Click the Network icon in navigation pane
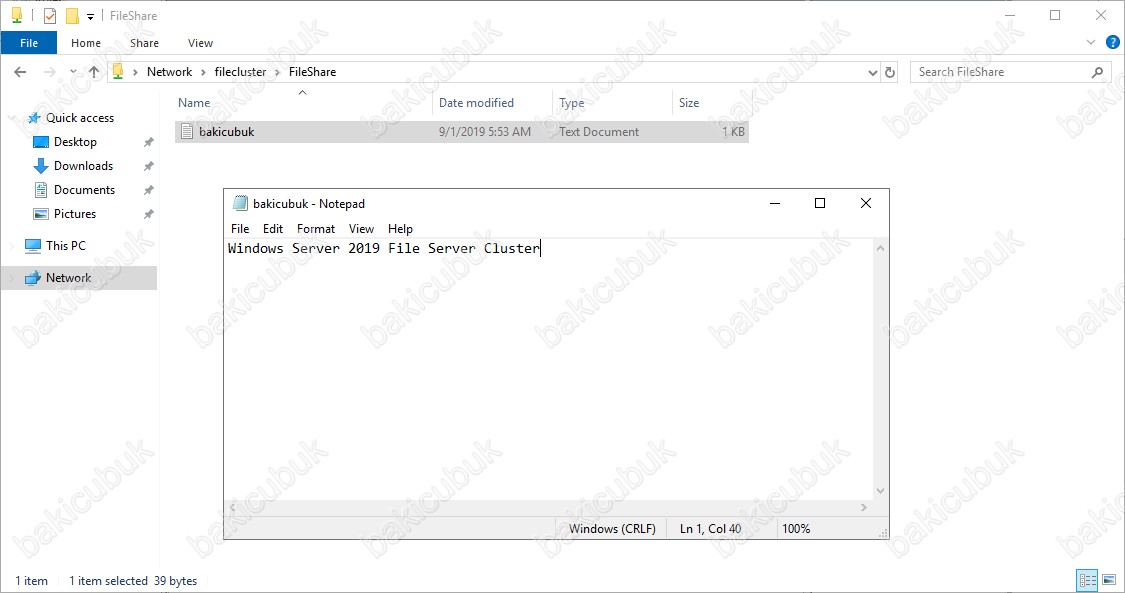Screen dimensions: 1125x593 [x=33, y=278]
